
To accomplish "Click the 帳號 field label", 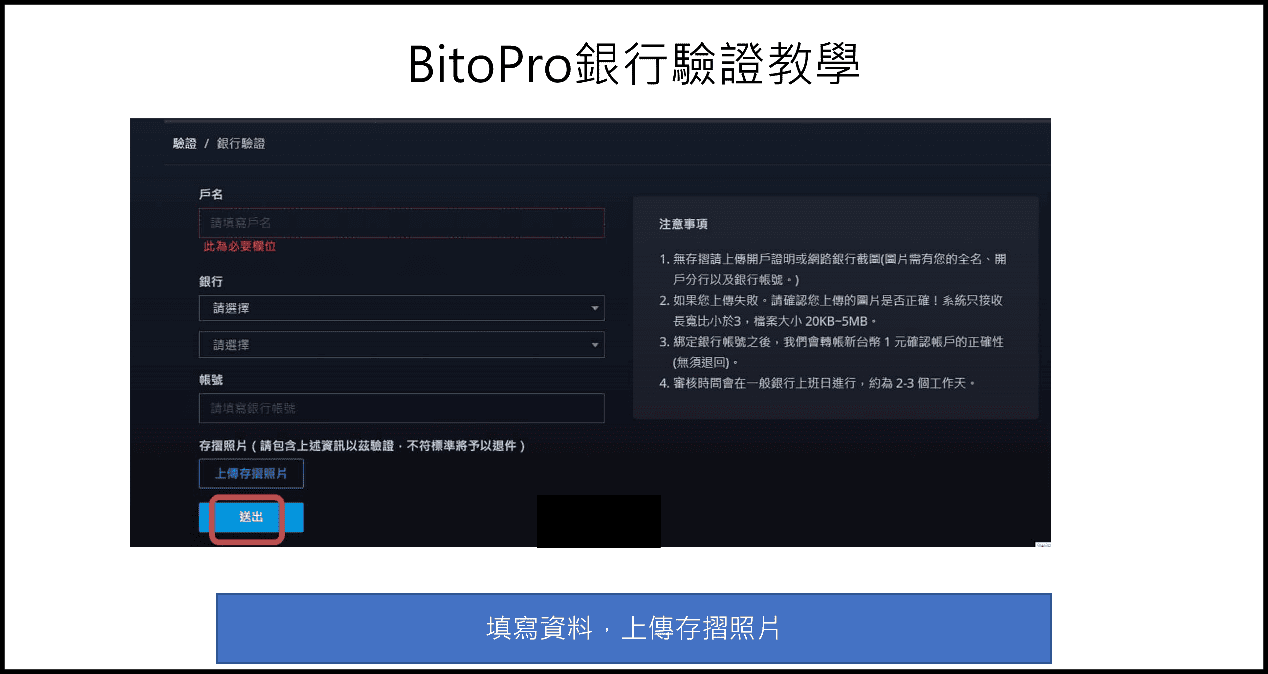I will (210, 381).
